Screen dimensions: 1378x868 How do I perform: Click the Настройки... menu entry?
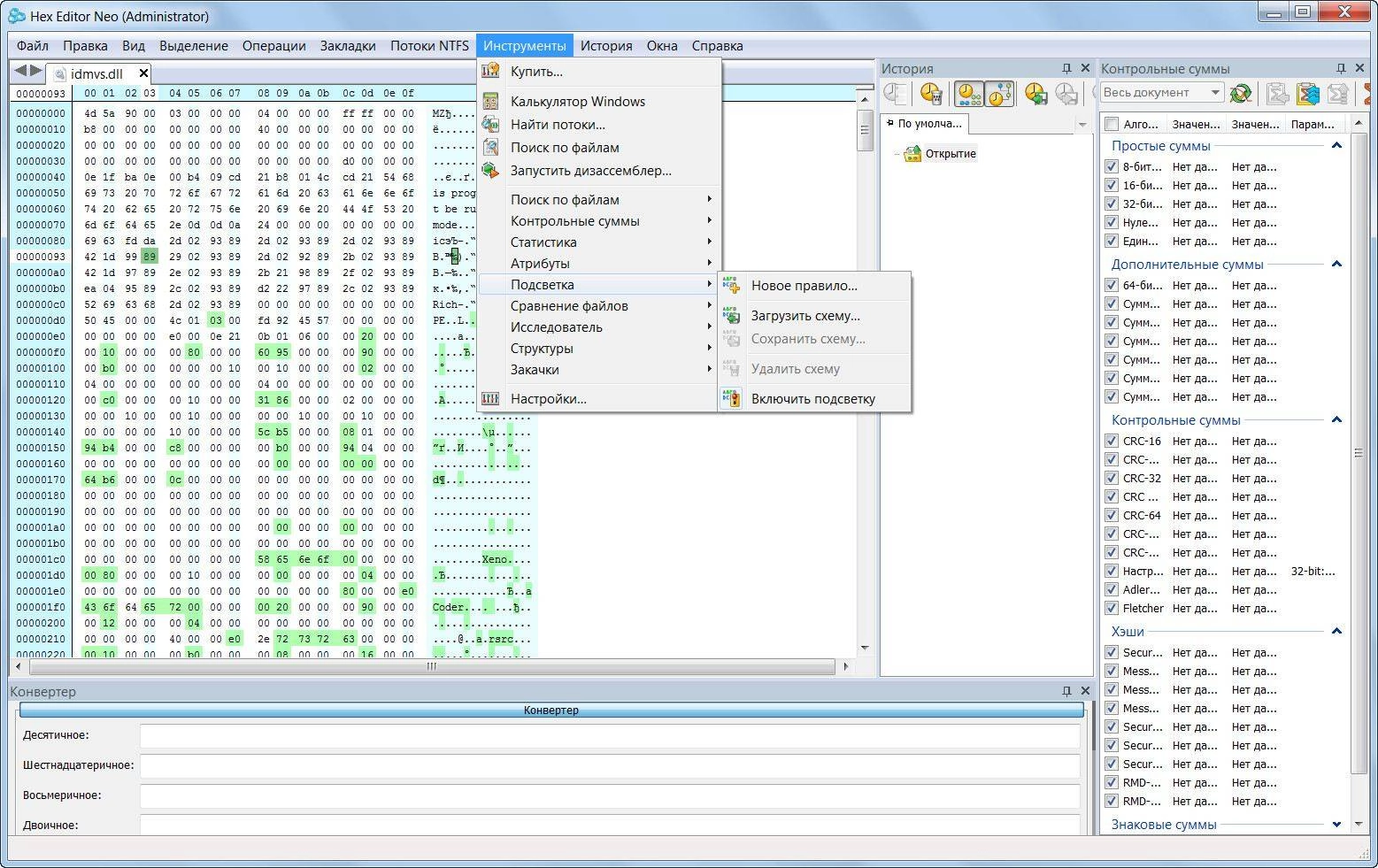(599, 398)
